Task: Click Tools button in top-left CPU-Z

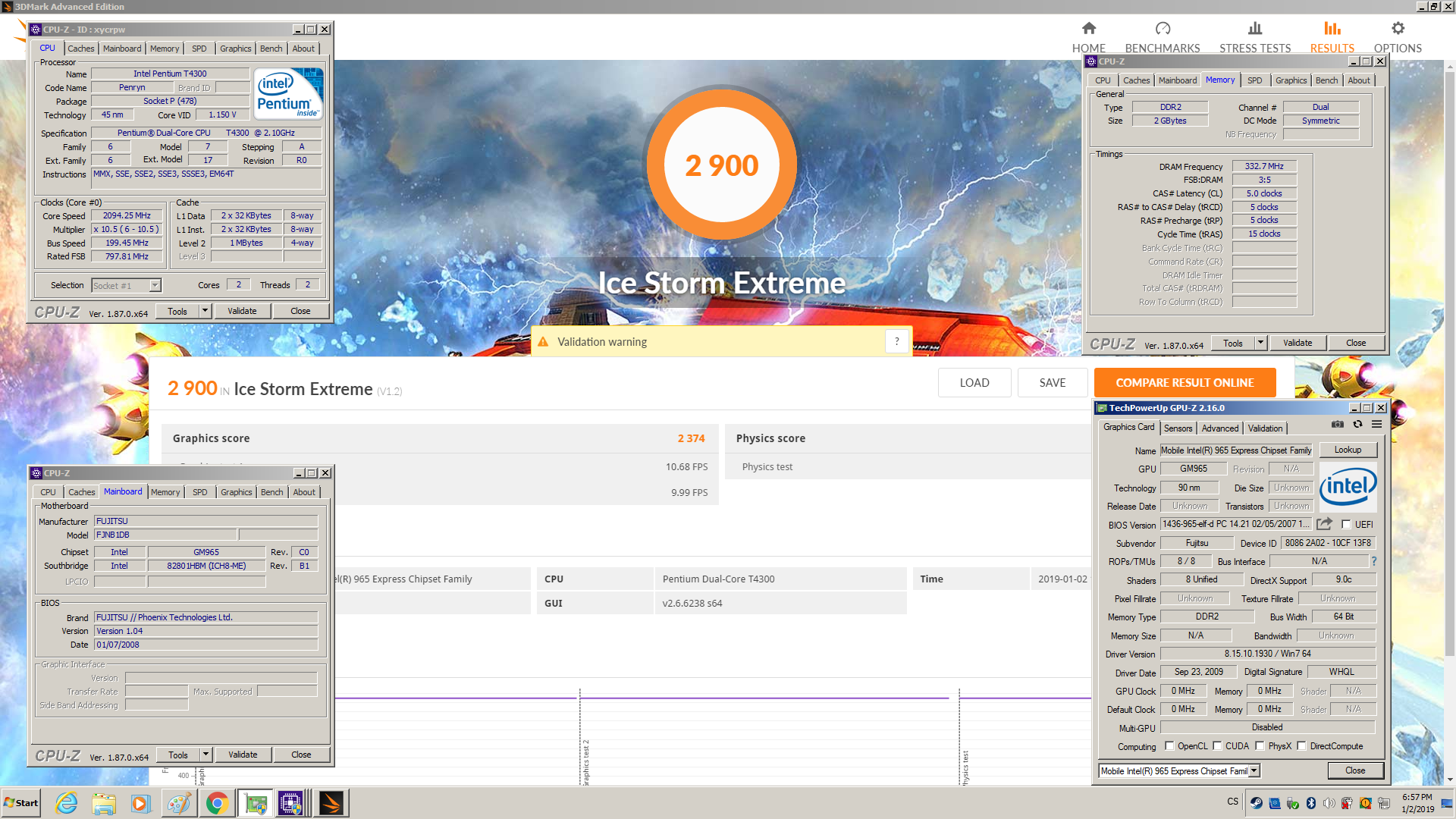Action: [177, 311]
